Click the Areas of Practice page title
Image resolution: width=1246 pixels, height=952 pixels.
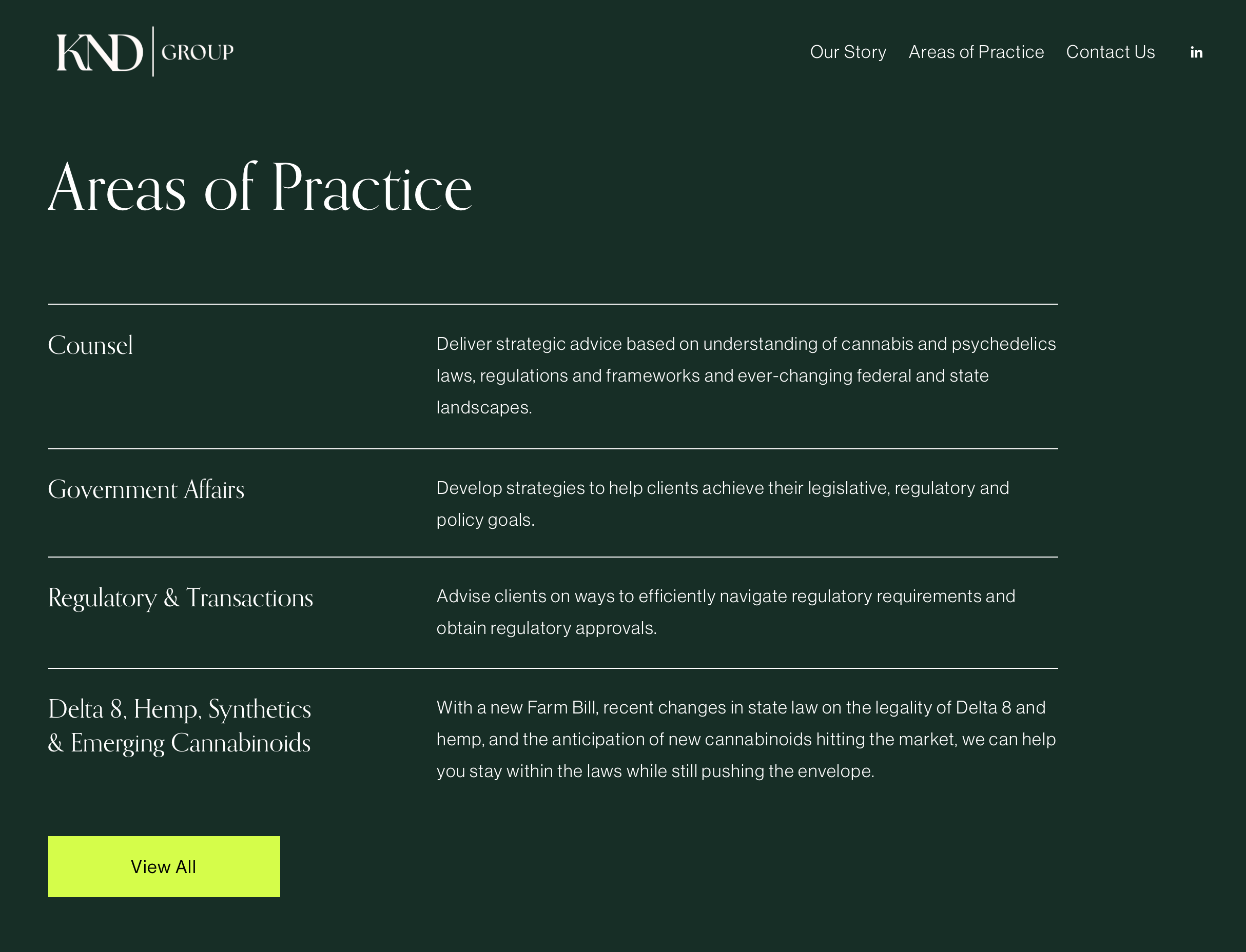[260, 187]
